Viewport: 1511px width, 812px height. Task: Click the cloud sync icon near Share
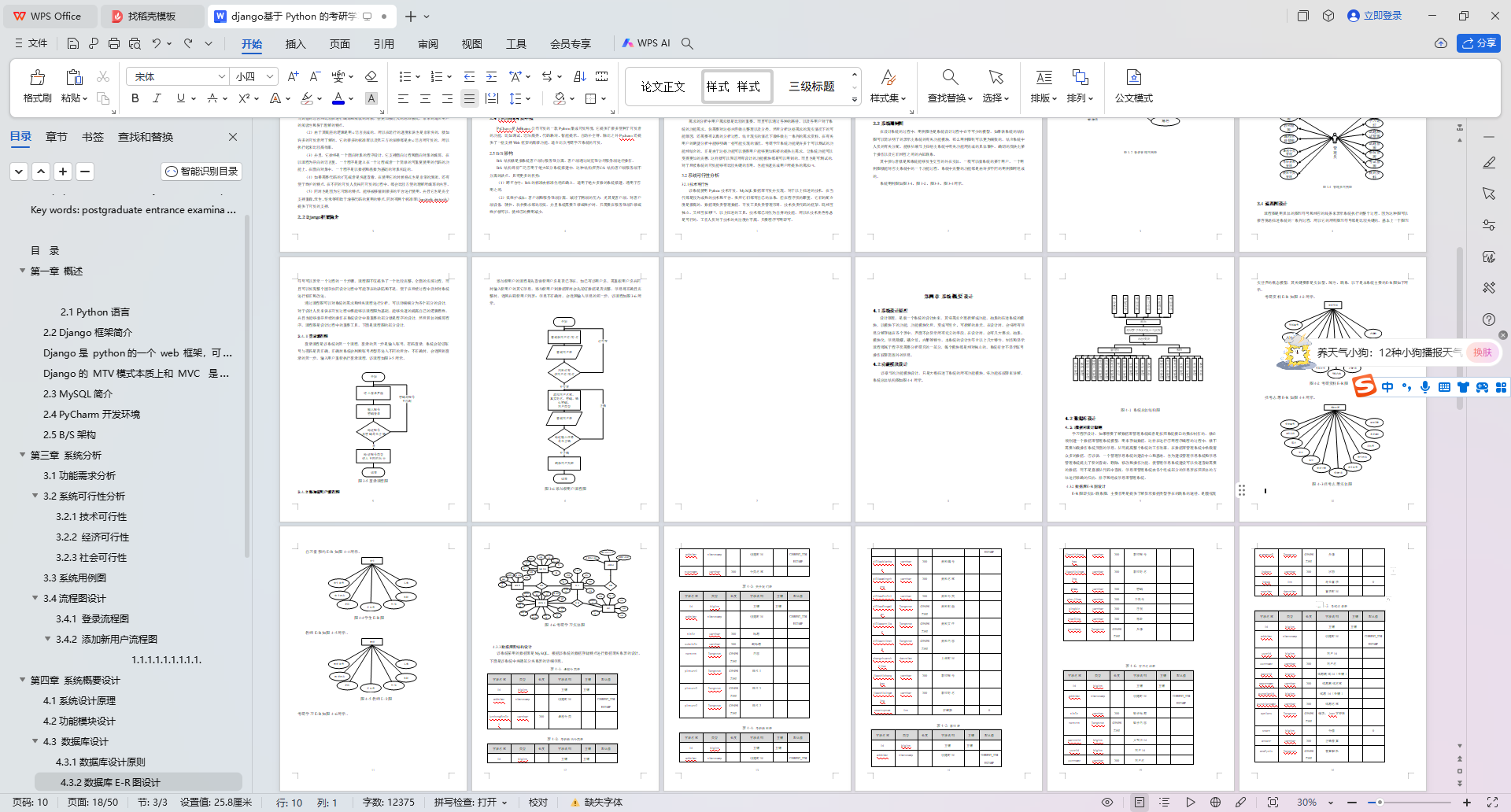click(x=1441, y=43)
